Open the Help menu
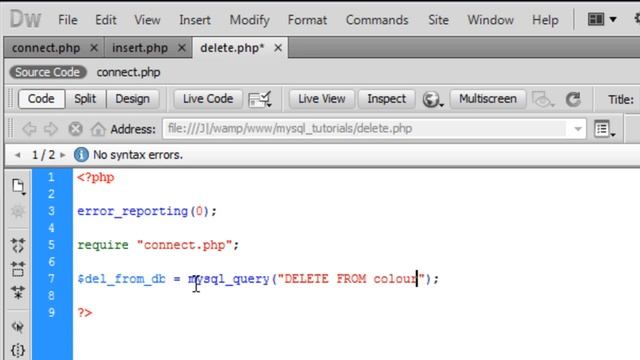 click(x=545, y=20)
